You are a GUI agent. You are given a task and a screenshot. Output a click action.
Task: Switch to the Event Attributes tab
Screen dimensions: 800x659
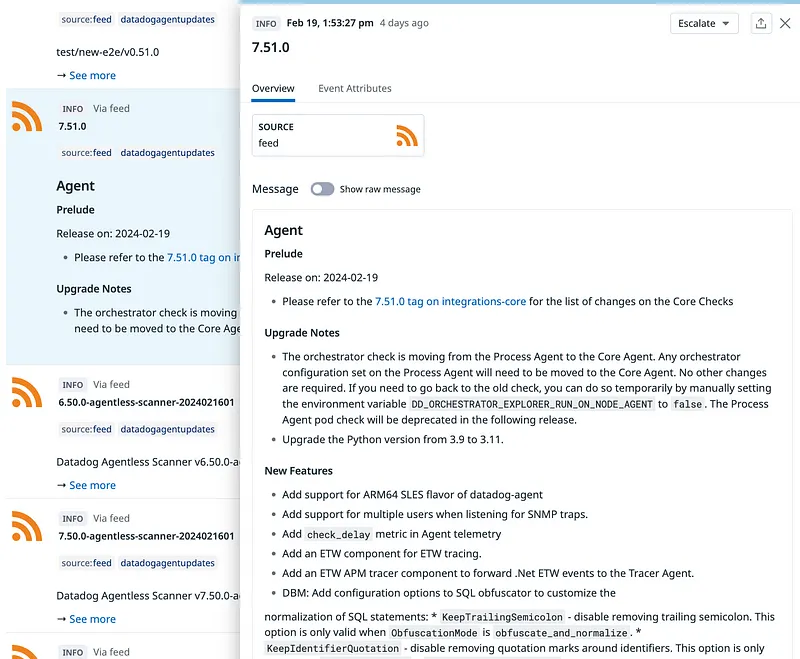click(x=354, y=88)
